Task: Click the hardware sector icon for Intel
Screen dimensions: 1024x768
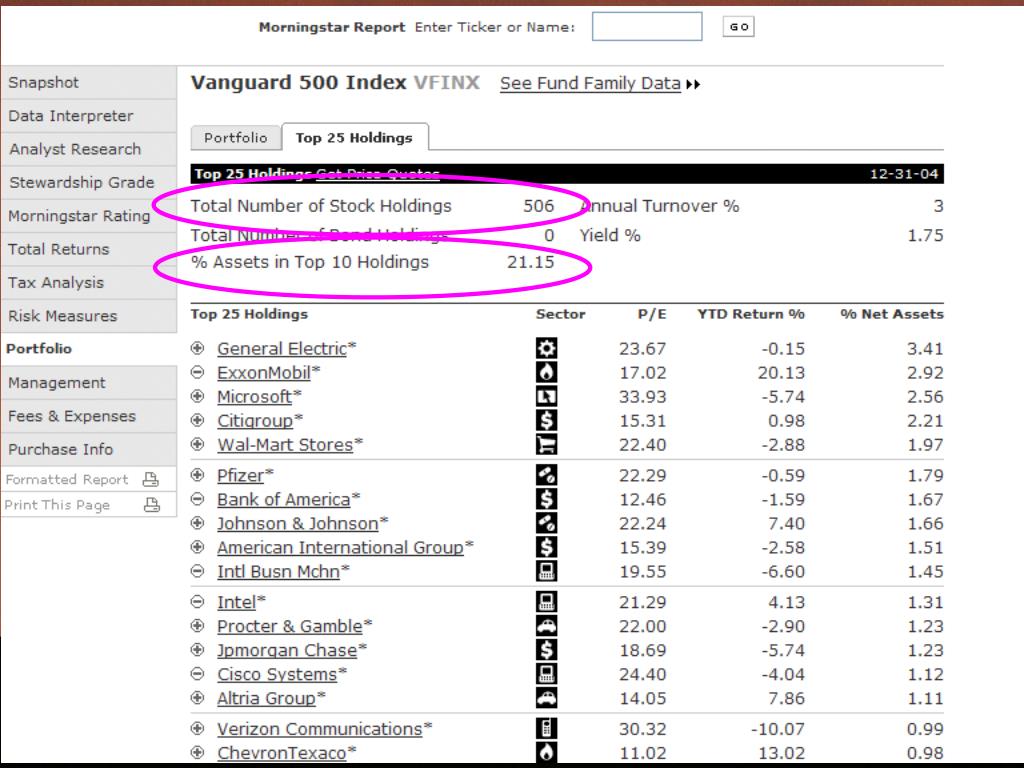Action: coord(547,601)
